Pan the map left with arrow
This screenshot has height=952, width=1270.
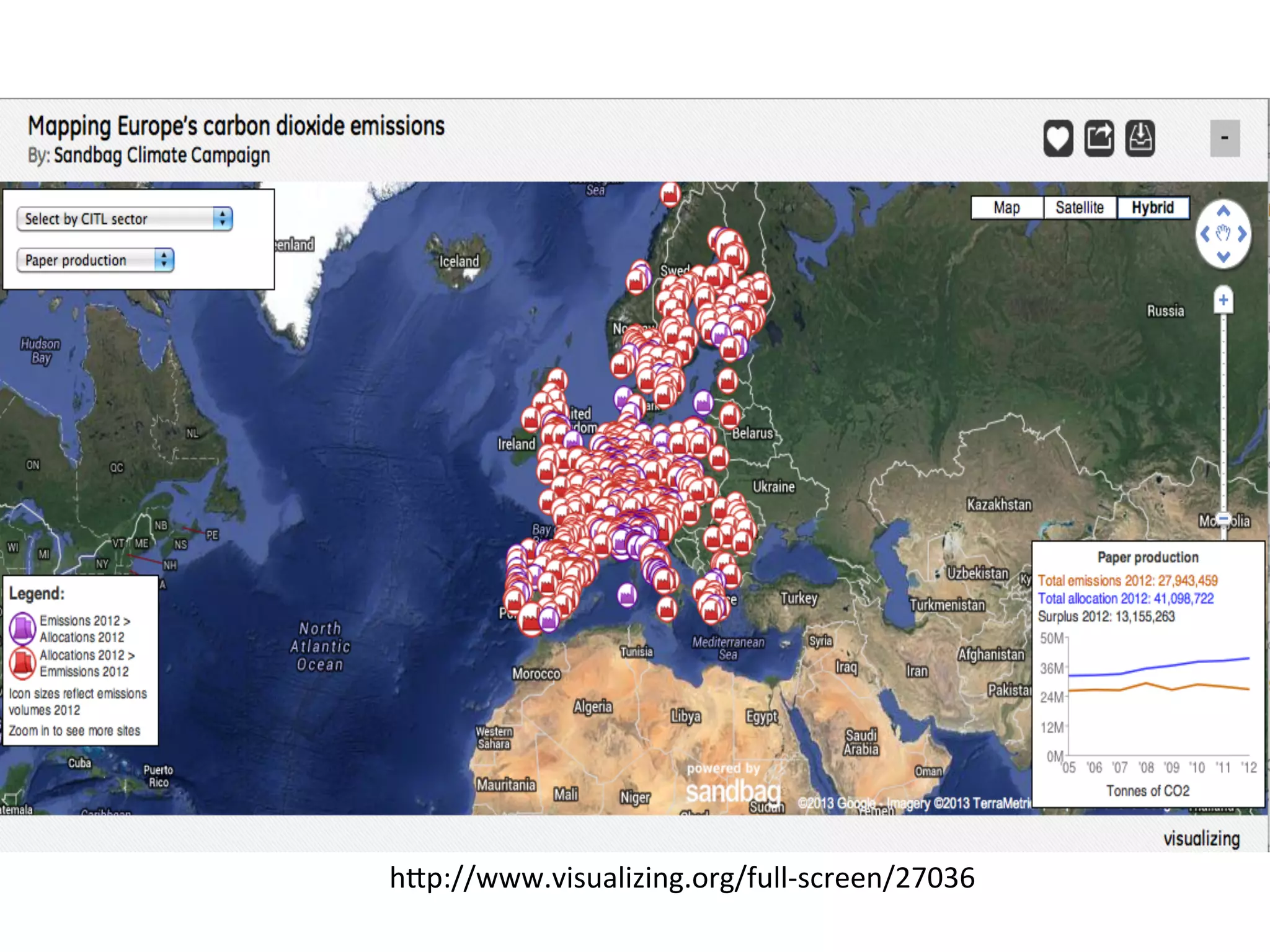[1205, 234]
